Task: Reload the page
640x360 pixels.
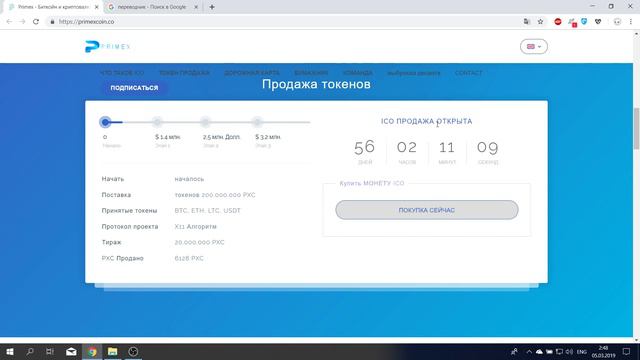Action: (x=36, y=22)
